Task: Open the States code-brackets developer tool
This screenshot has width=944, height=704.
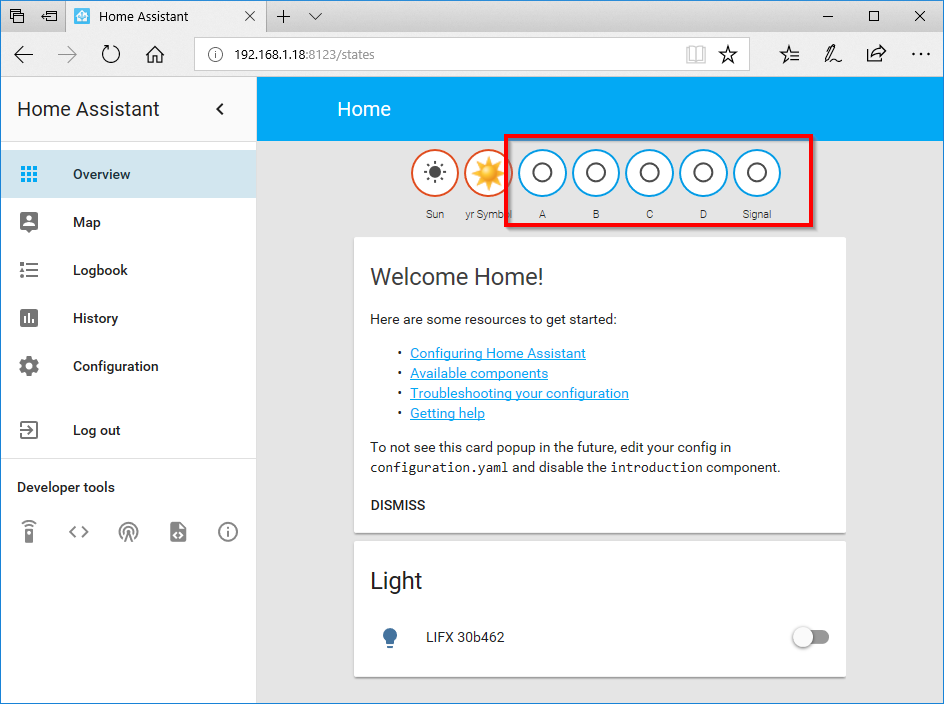Action: coord(79,532)
